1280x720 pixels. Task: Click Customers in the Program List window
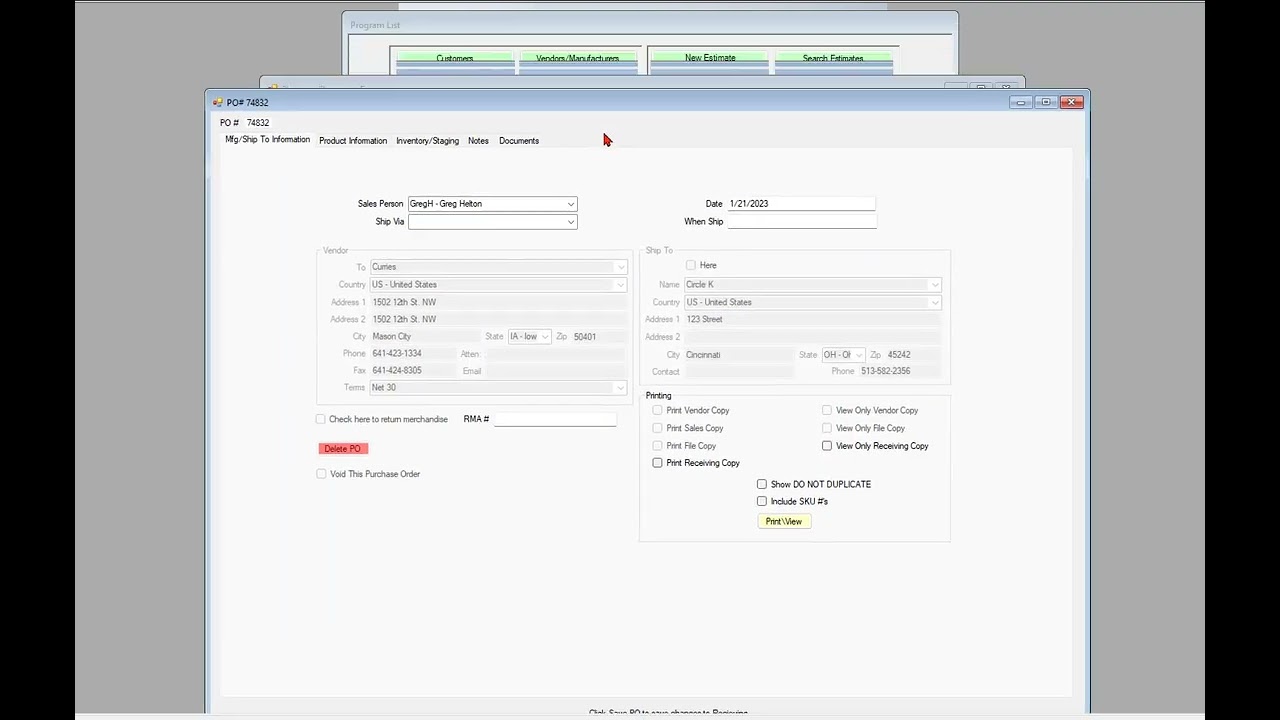tap(455, 58)
